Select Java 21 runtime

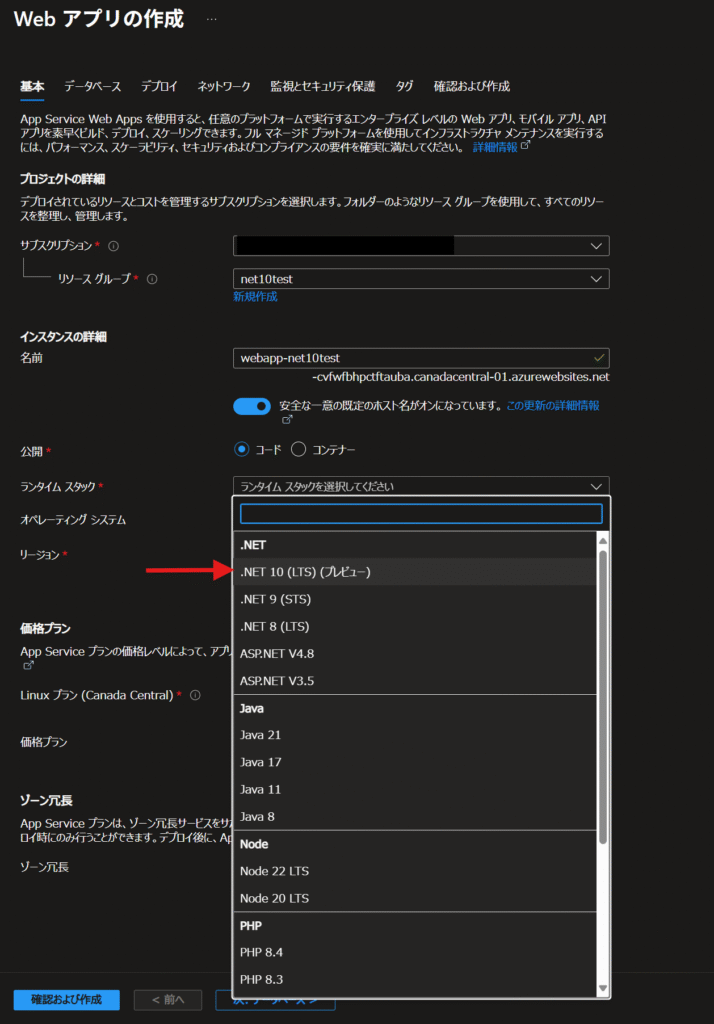[x=415, y=735]
